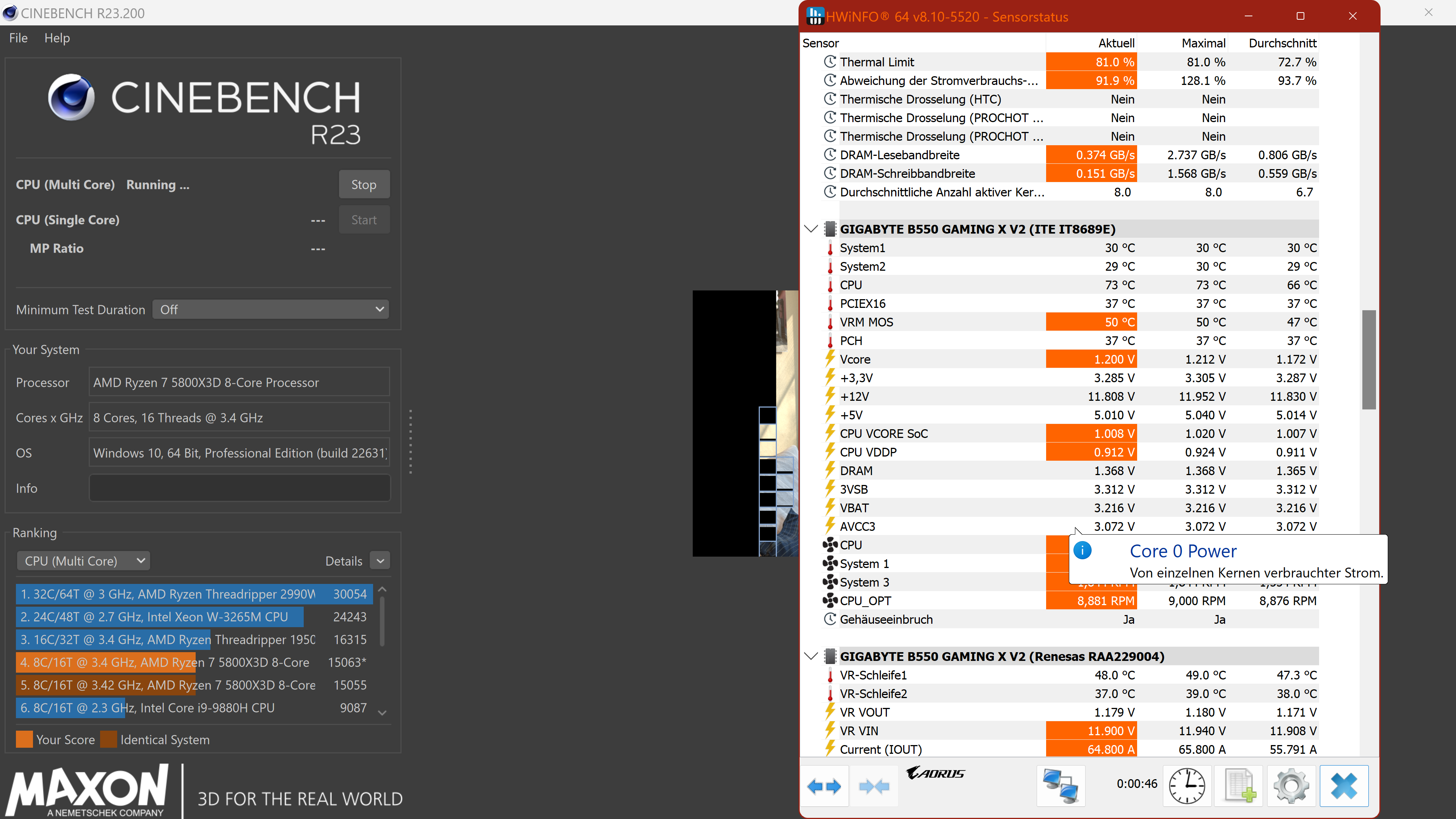Click the clock icon beside DRAM-Lesebandbreite
The width and height of the screenshot is (1456, 819).
tap(830, 154)
